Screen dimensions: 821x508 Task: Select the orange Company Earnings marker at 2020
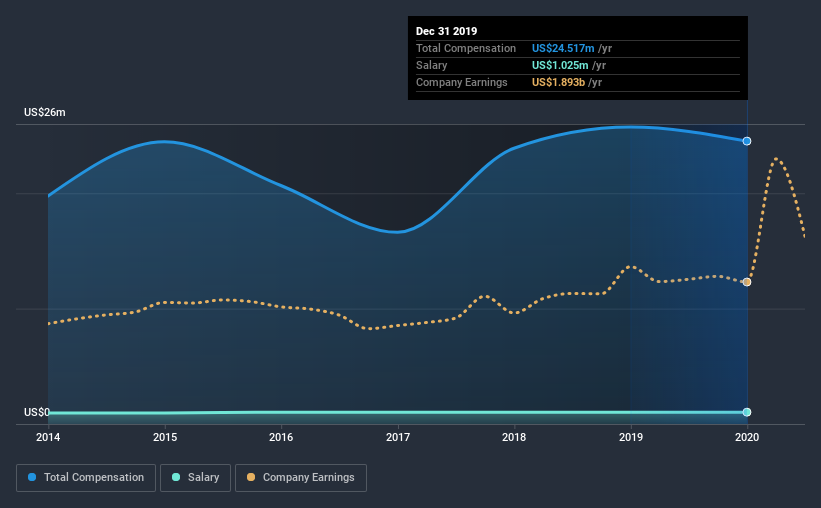(747, 282)
